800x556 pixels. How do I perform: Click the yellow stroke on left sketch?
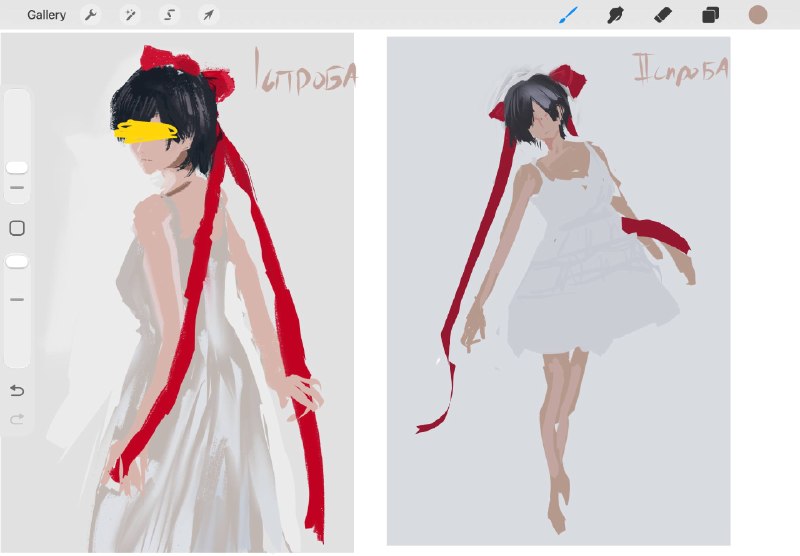pos(145,132)
